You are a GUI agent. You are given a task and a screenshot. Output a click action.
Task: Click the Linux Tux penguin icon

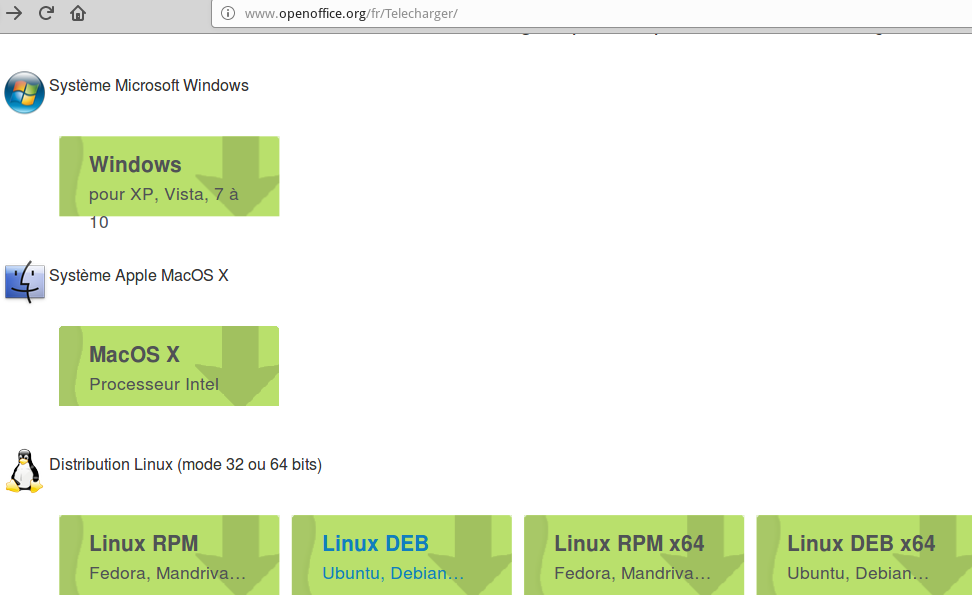tap(24, 471)
